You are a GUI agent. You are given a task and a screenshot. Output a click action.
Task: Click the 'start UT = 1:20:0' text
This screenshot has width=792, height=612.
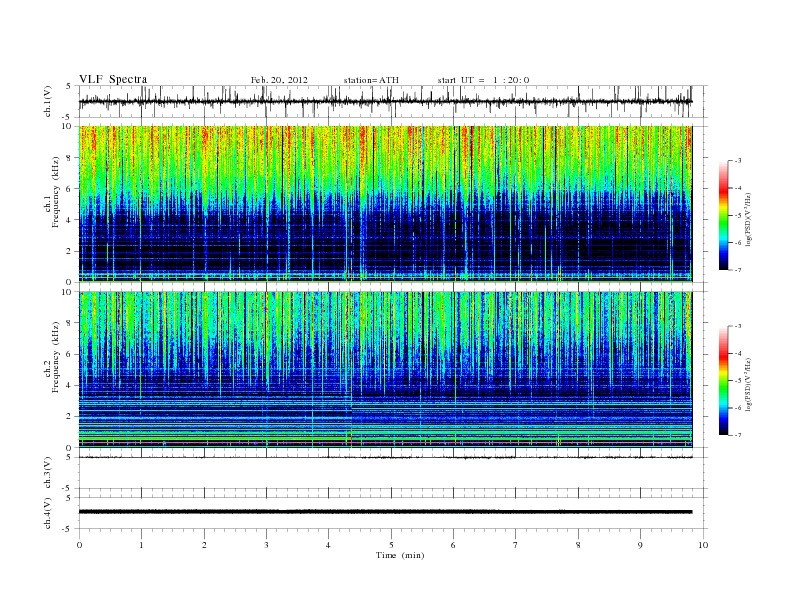click(x=483, y=80)
